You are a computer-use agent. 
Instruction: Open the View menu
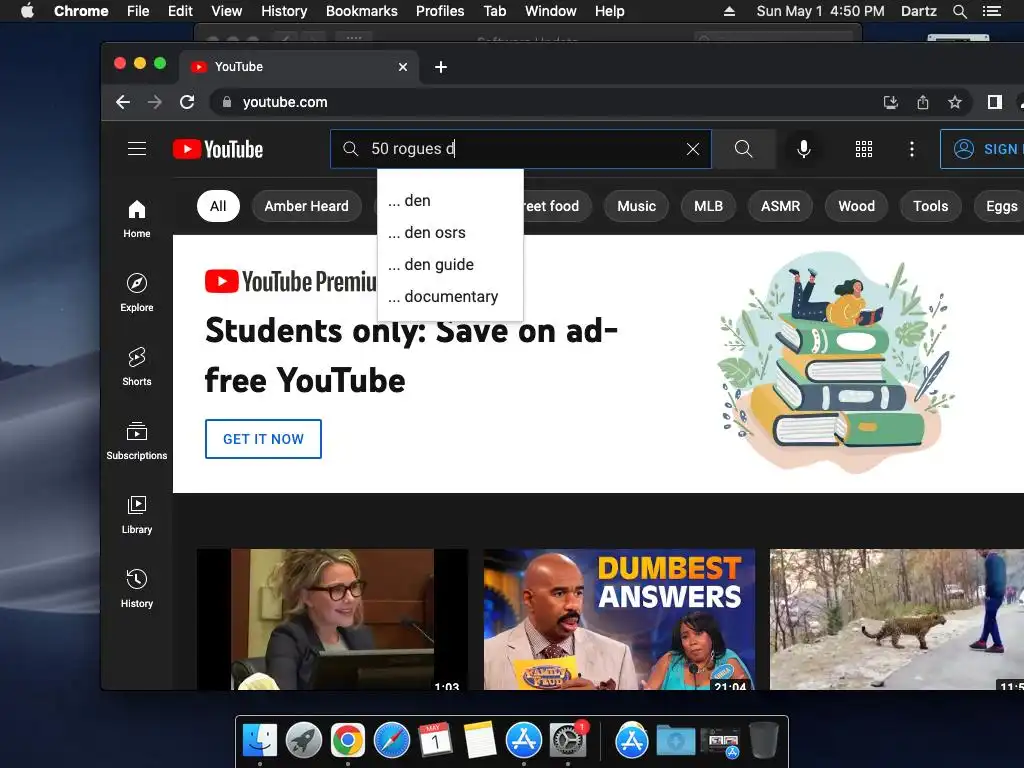pyautogui.click(x=227, y=11)
